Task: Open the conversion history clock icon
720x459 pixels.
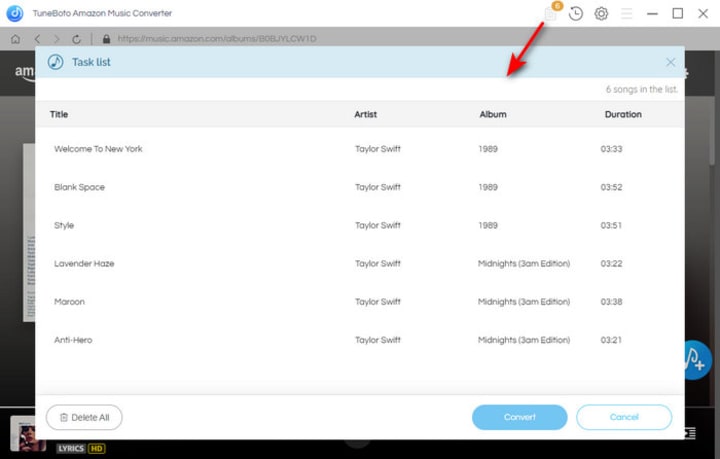Action: click(575, 14)
